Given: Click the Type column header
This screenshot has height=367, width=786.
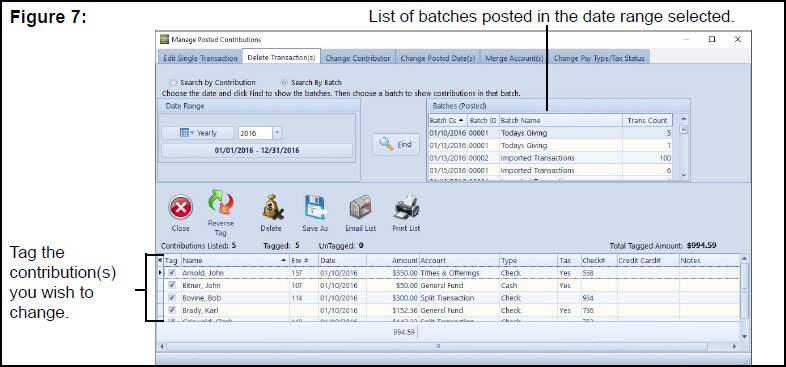Looking at the screenshot, I should (528, 260).
